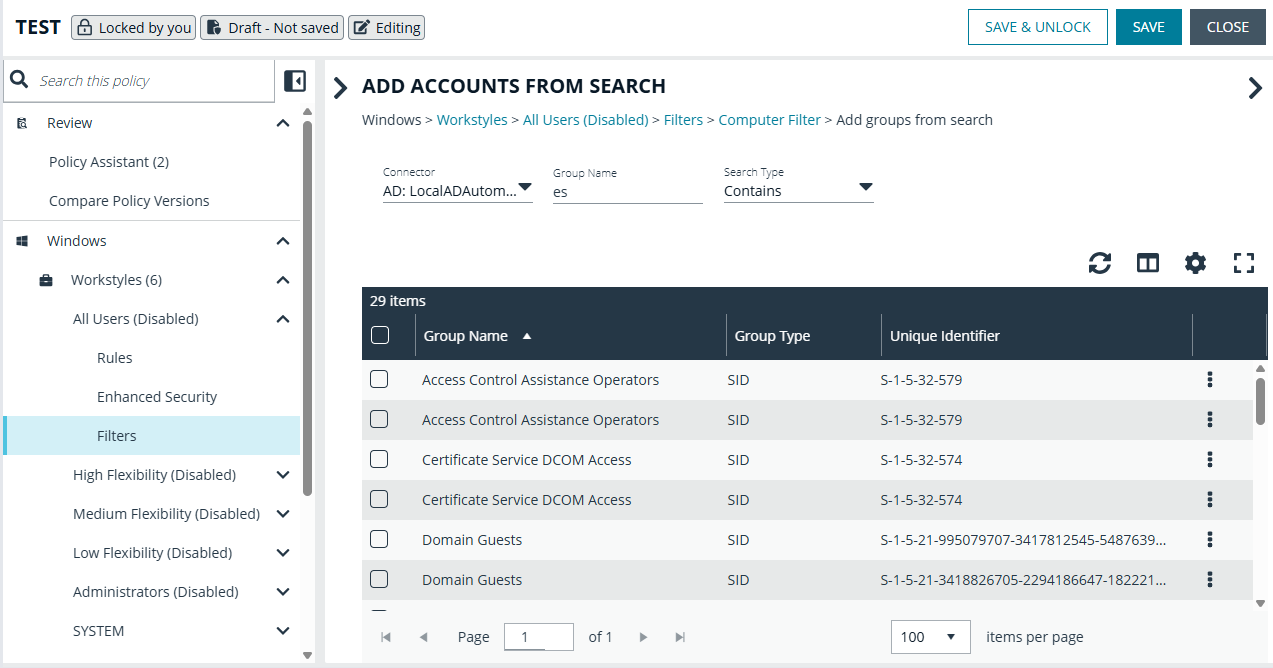Screen dimensions: 1273x668
Task: Check first Certificate Service DCOM Access row
Action: tap(379, 459)
